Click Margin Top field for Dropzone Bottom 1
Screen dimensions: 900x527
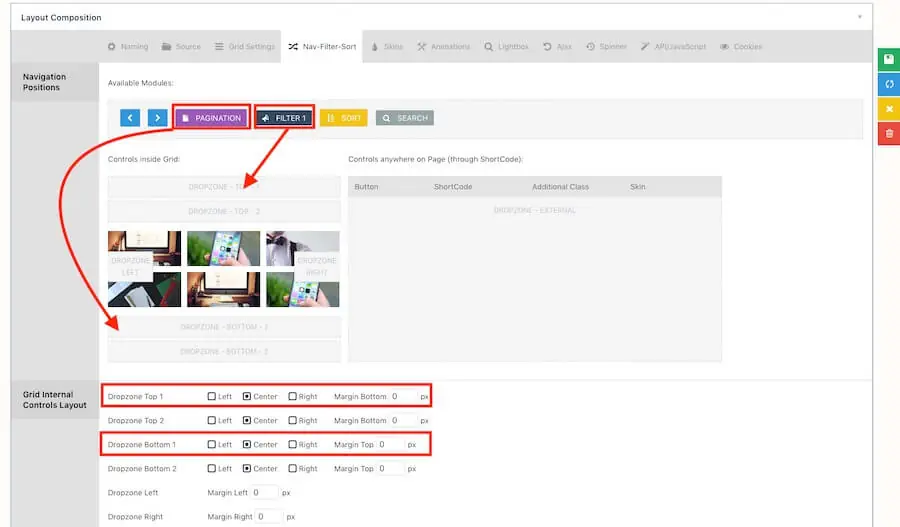tap(390, 444)
